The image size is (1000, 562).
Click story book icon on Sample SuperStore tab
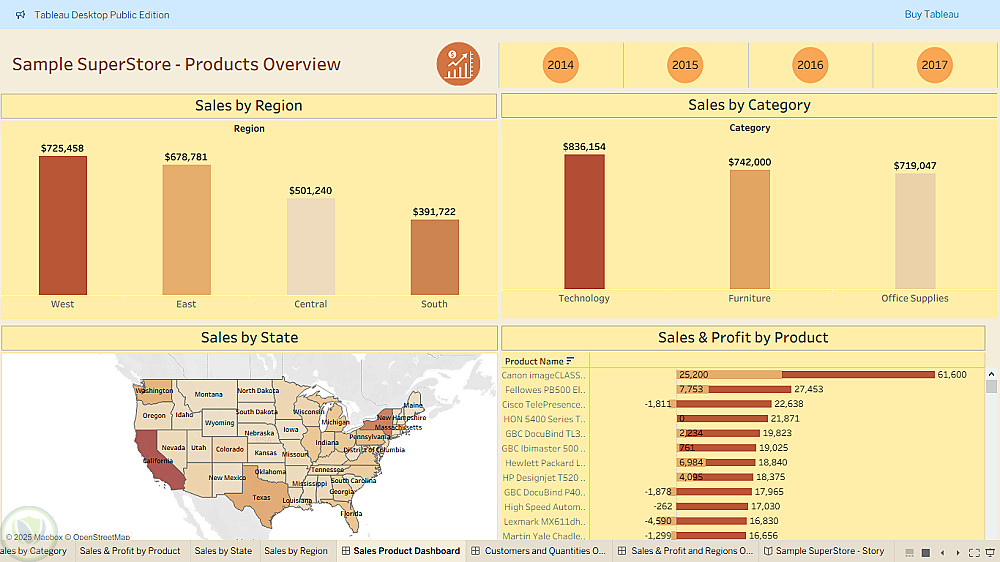768,551
